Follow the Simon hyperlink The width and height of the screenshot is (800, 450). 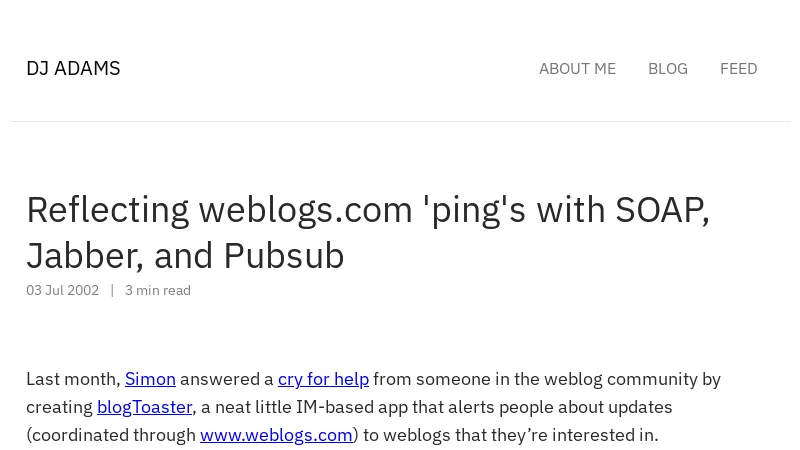pos(150,379)
